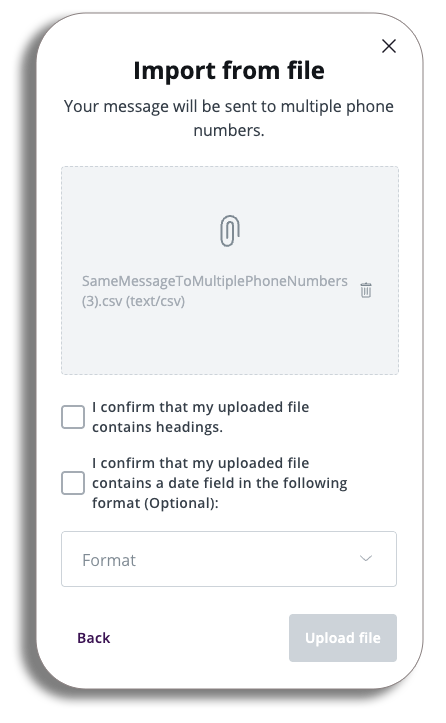Click the 'sent to multiple phone numbers' description
The width and height of the screenshot is (446, 723).
click(x=229, y=118)
